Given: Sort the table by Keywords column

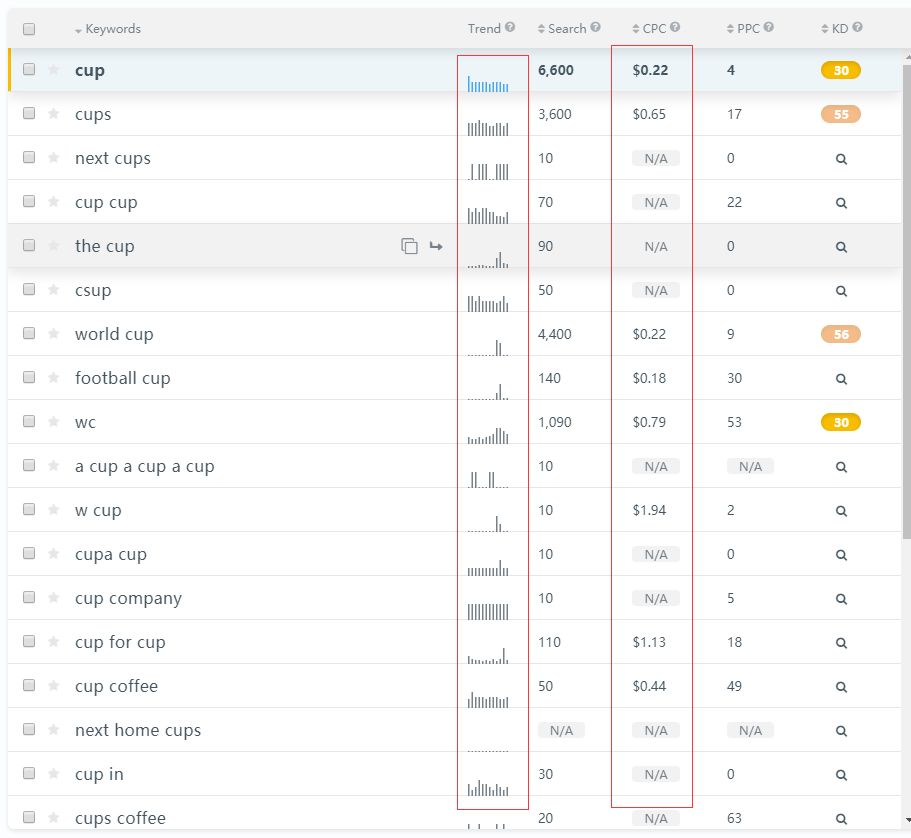Looking at the screenshot, I should [112, 29].
